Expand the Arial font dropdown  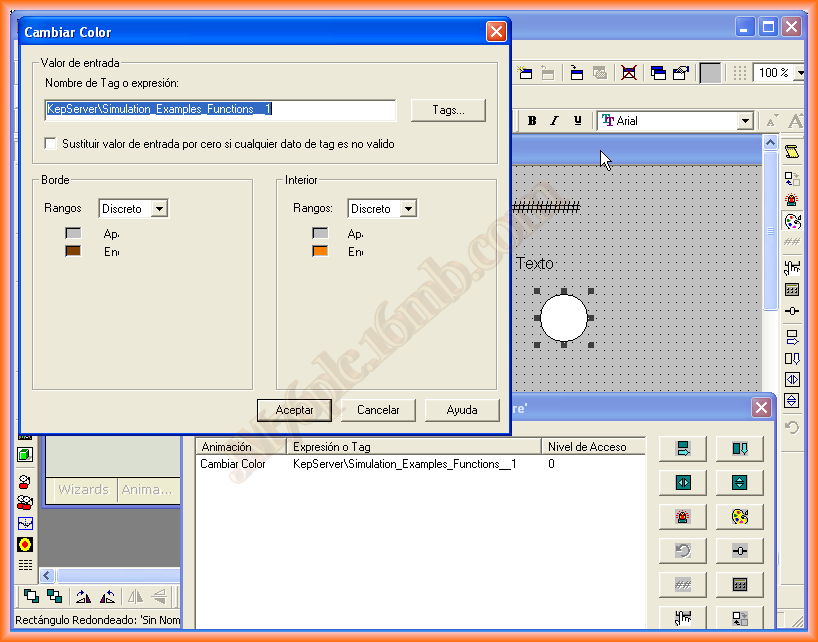point(744,121)
